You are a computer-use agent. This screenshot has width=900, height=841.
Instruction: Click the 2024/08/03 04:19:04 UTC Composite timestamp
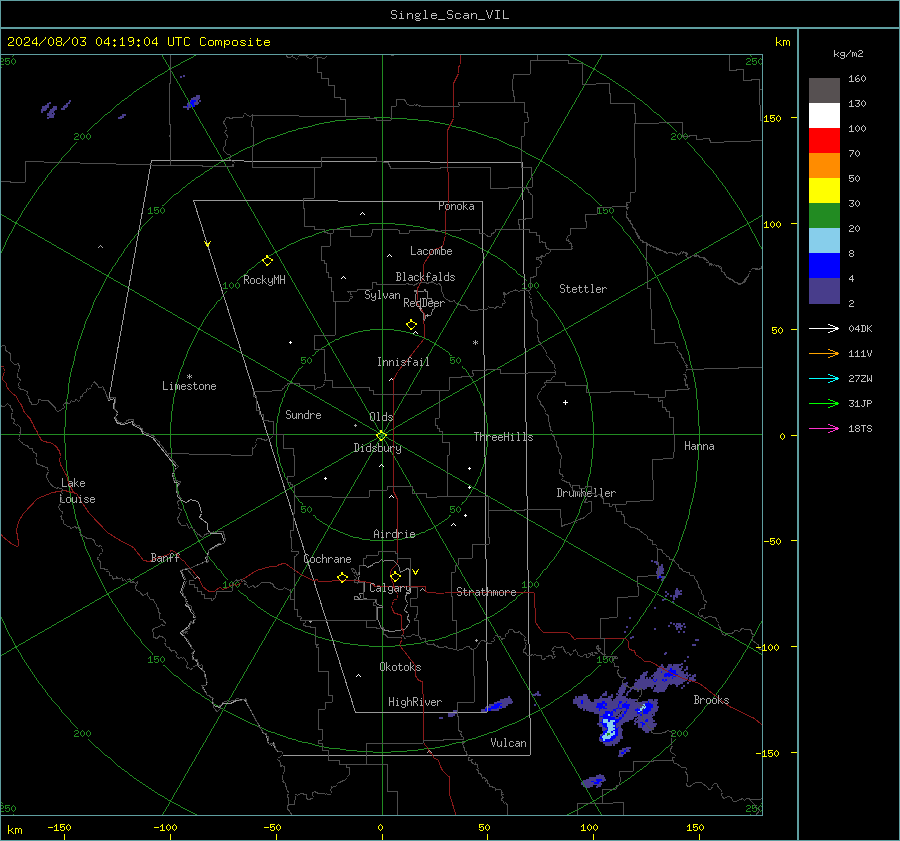(x=138, y=42)
